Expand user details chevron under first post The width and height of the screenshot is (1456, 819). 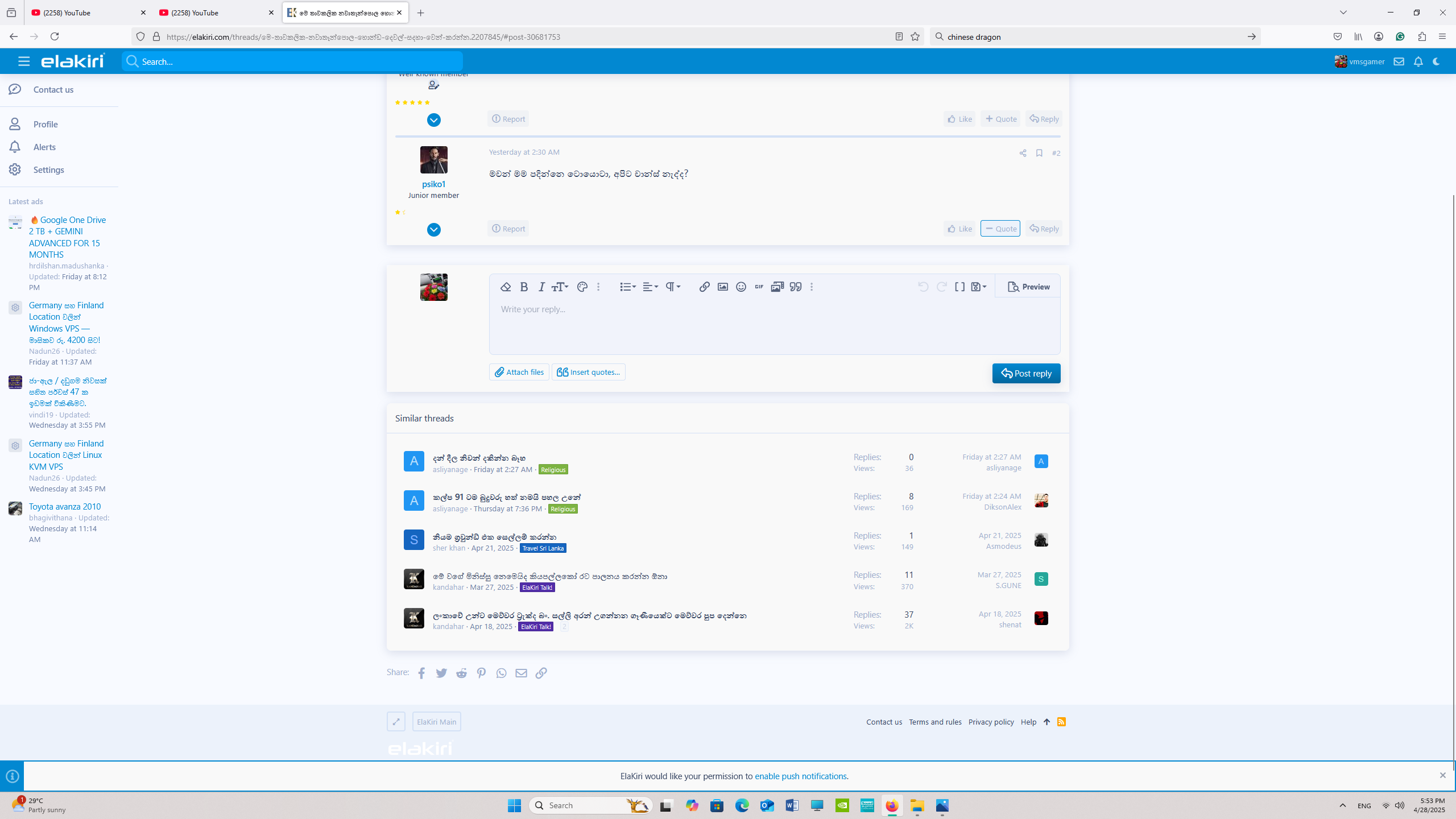point(433,120)
